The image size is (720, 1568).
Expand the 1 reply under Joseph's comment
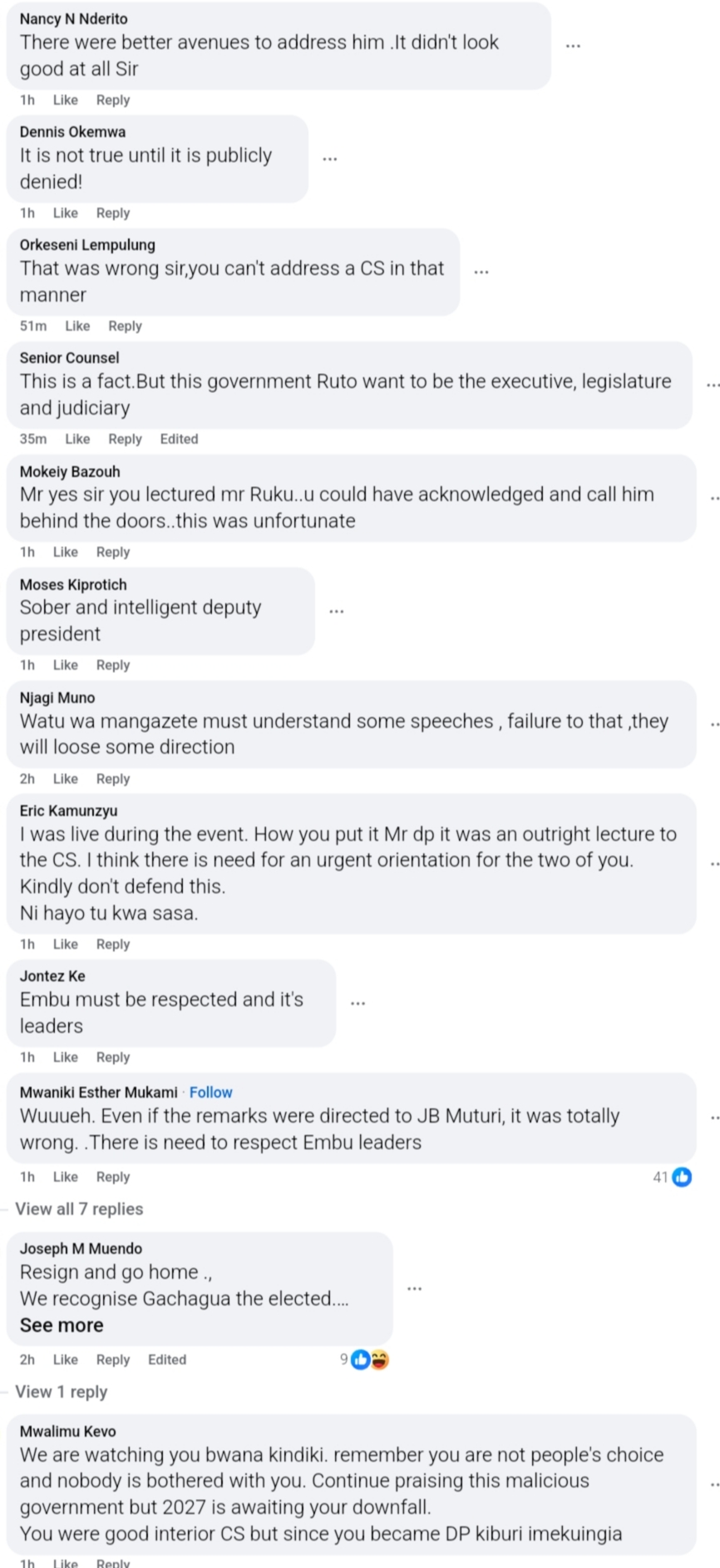(x=62, y=1392)
